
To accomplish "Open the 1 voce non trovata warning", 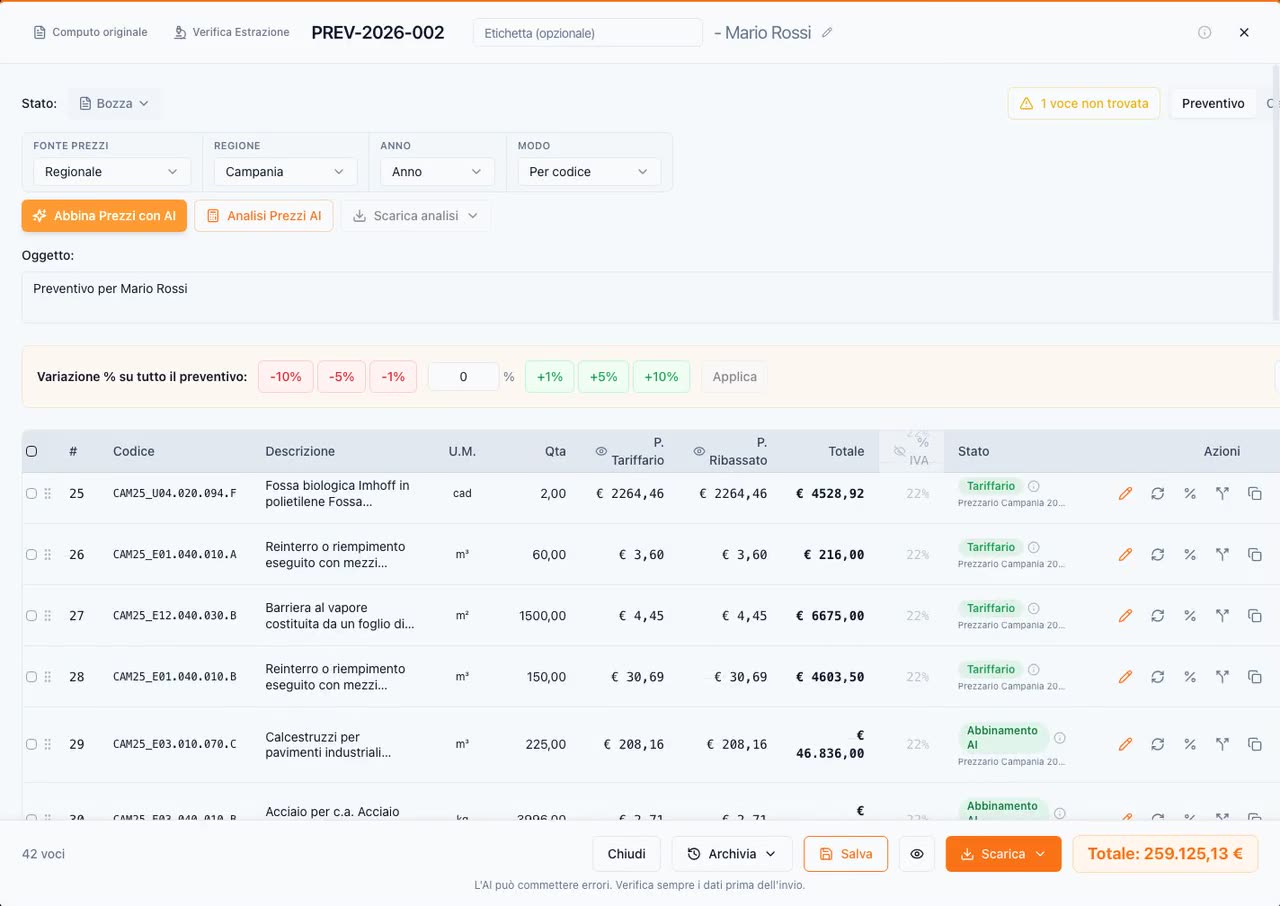I will pos(1084,103).
